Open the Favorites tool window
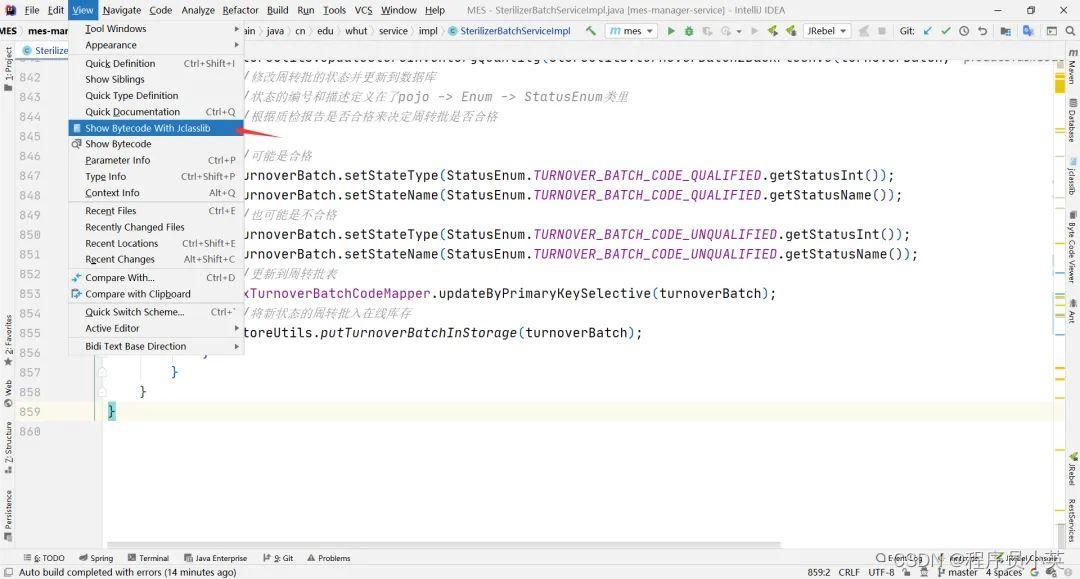1080x579 pixels. point(8,340)
